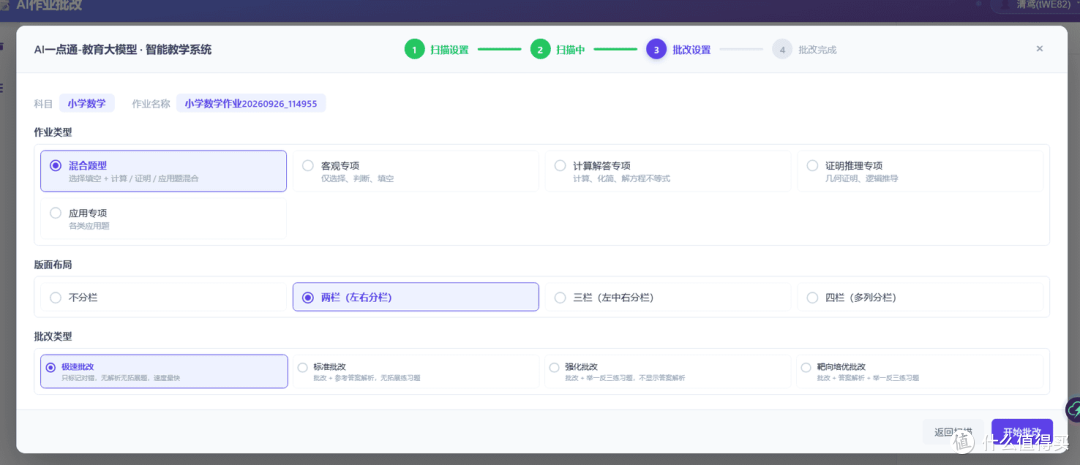Set layout to 四栏（多列分栏）
The image size is (1080, 465).
pyautogui.click(x=920, y=297)
